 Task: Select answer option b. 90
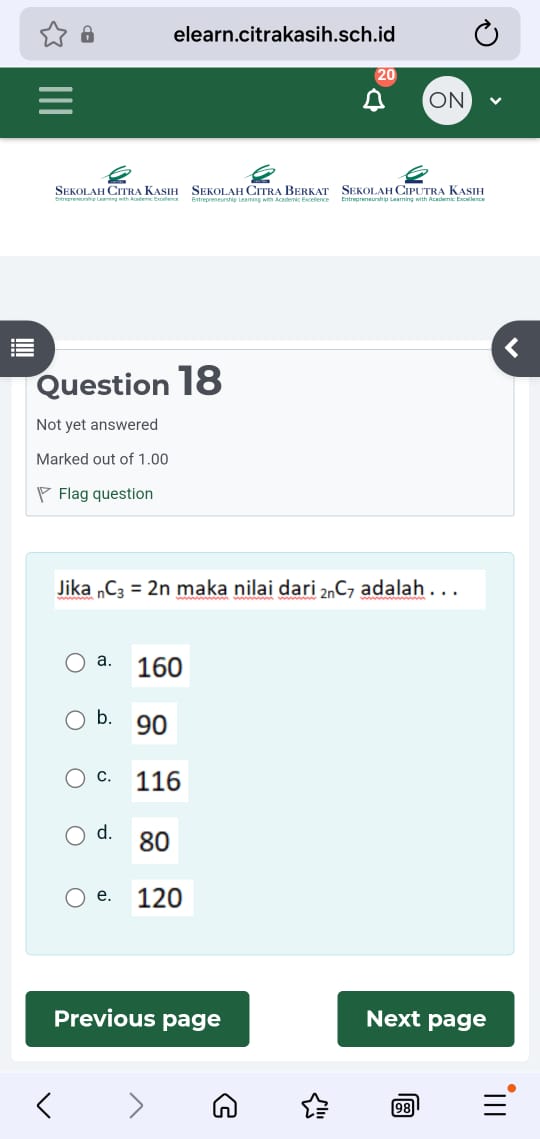[76, 720]
